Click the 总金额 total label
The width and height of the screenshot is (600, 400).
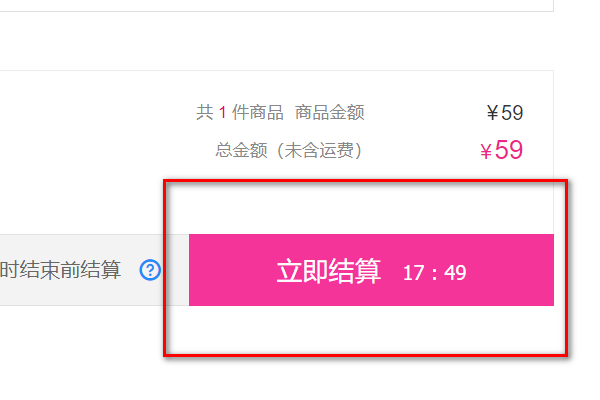click(x=241, y=150)
